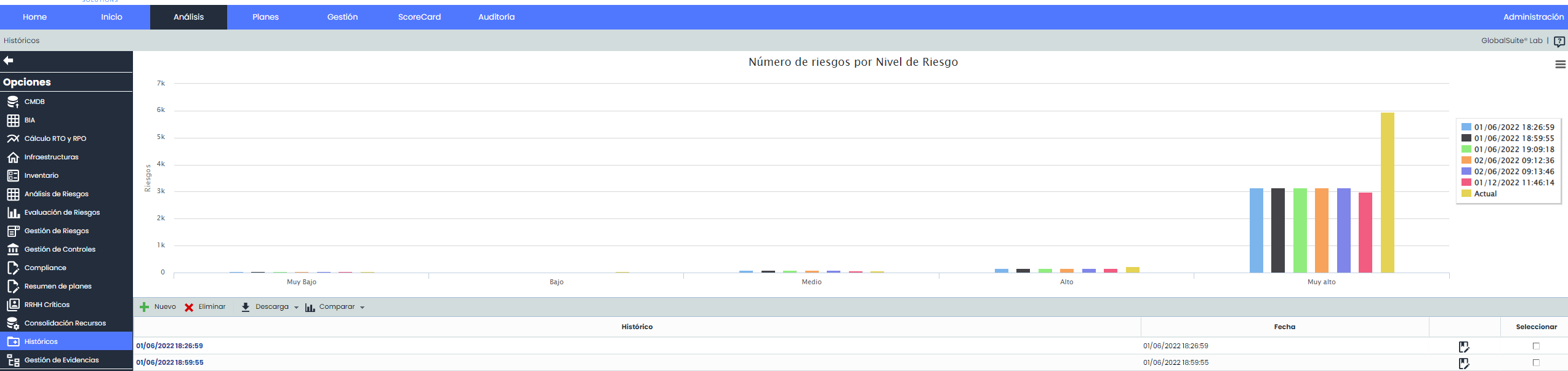
Task: Open the Administración menu
Action: (1533, 17)
